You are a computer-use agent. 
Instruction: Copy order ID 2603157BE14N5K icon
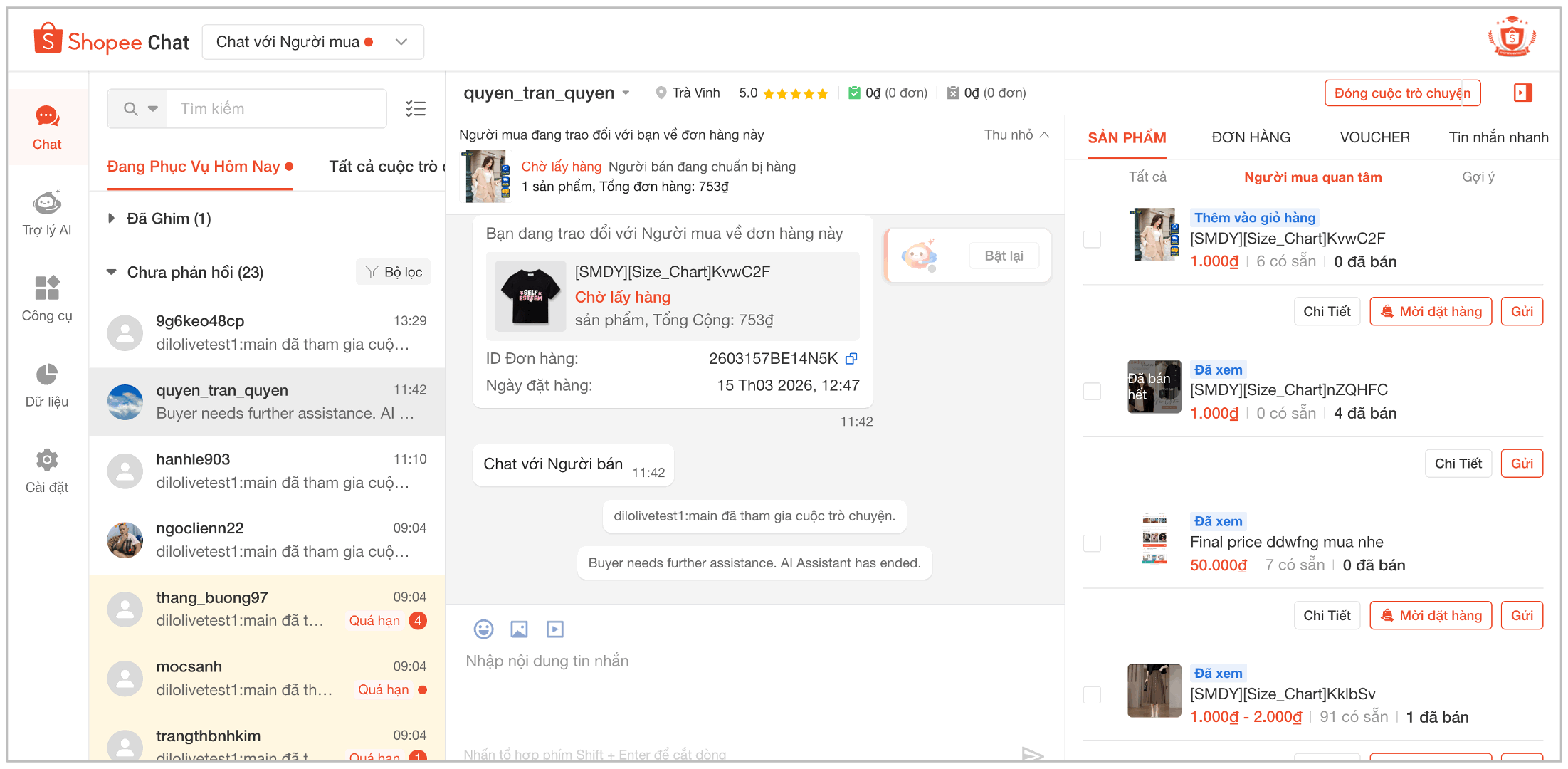point(851,358)
